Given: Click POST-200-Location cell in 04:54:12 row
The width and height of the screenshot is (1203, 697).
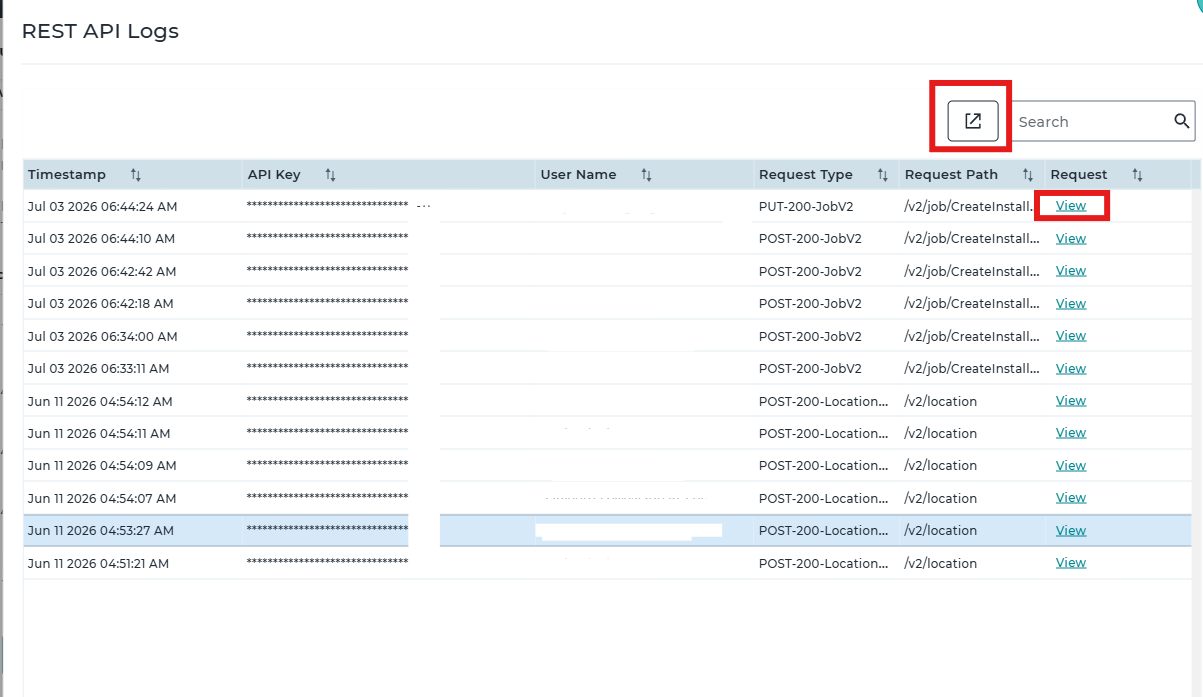Looking at the screenshot, I should coord(824,401).
